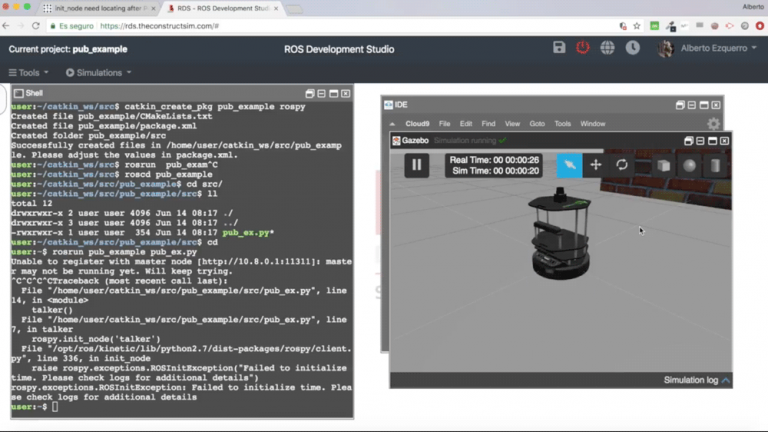Click the Real Time readout in Gazebo
Screen dimensions: 768x432
point(494,160)
